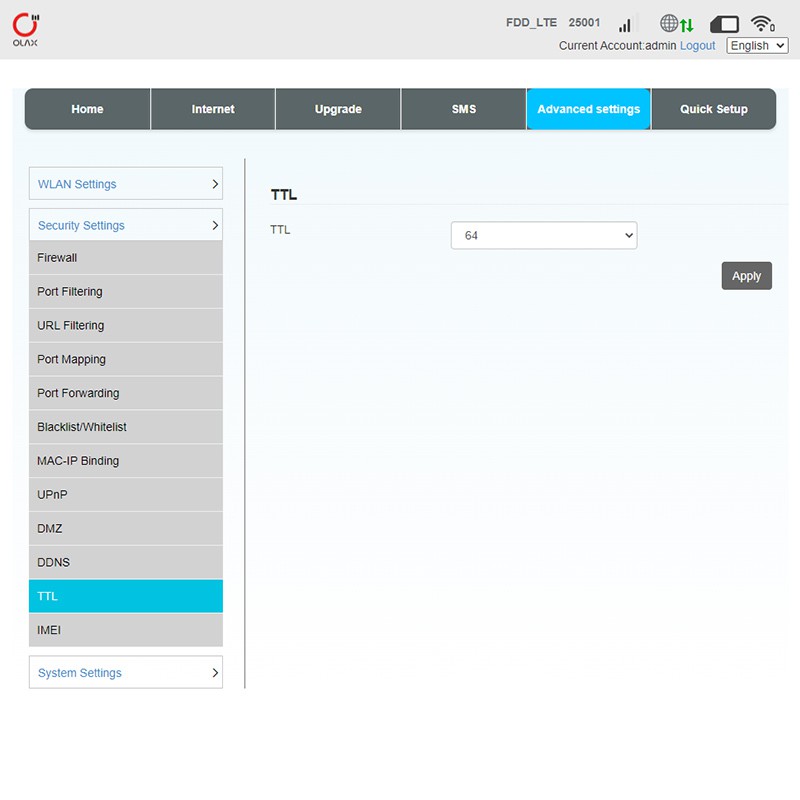
Task: Click the battery status icon
Action: point(724,24)
